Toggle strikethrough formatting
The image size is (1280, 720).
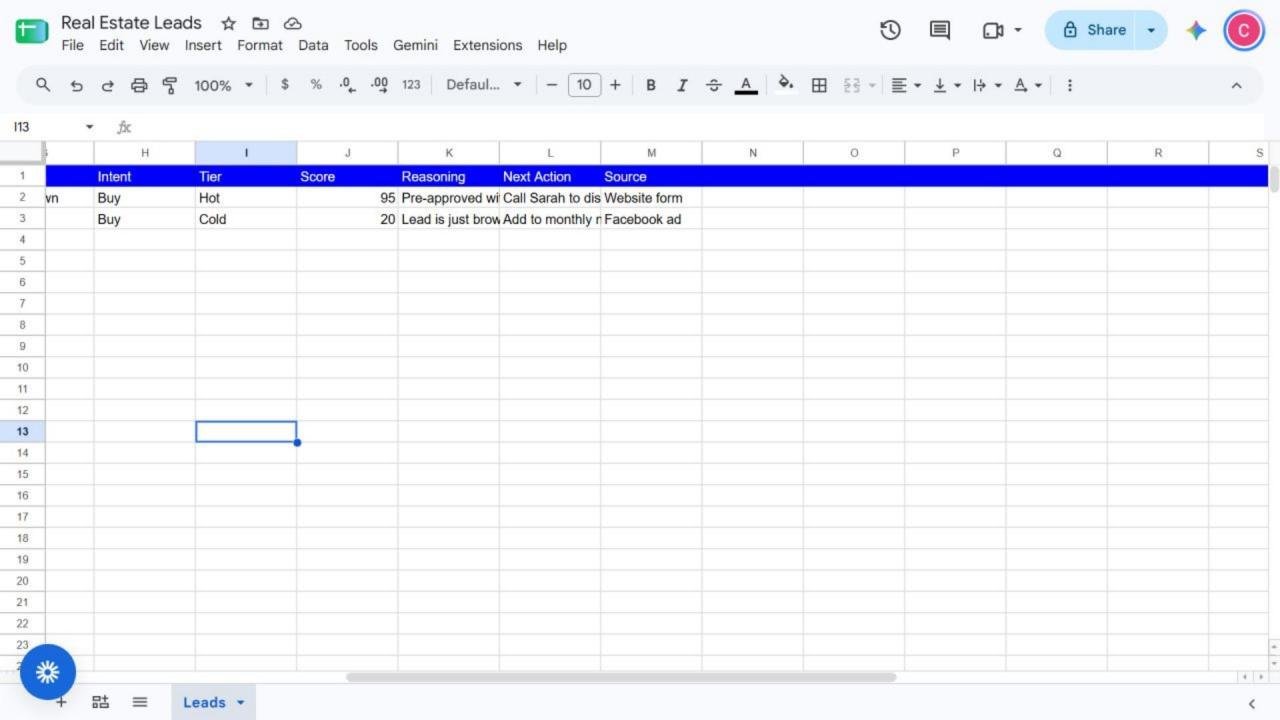tap(714, 85)
